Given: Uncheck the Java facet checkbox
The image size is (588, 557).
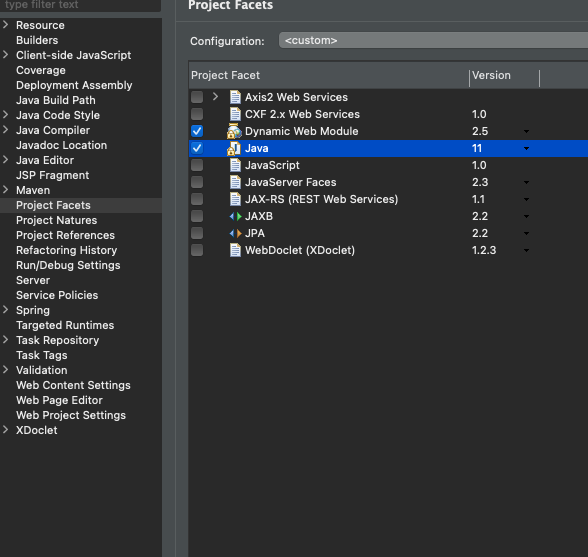Looking at the screenshot, I should tap(197, 148).
